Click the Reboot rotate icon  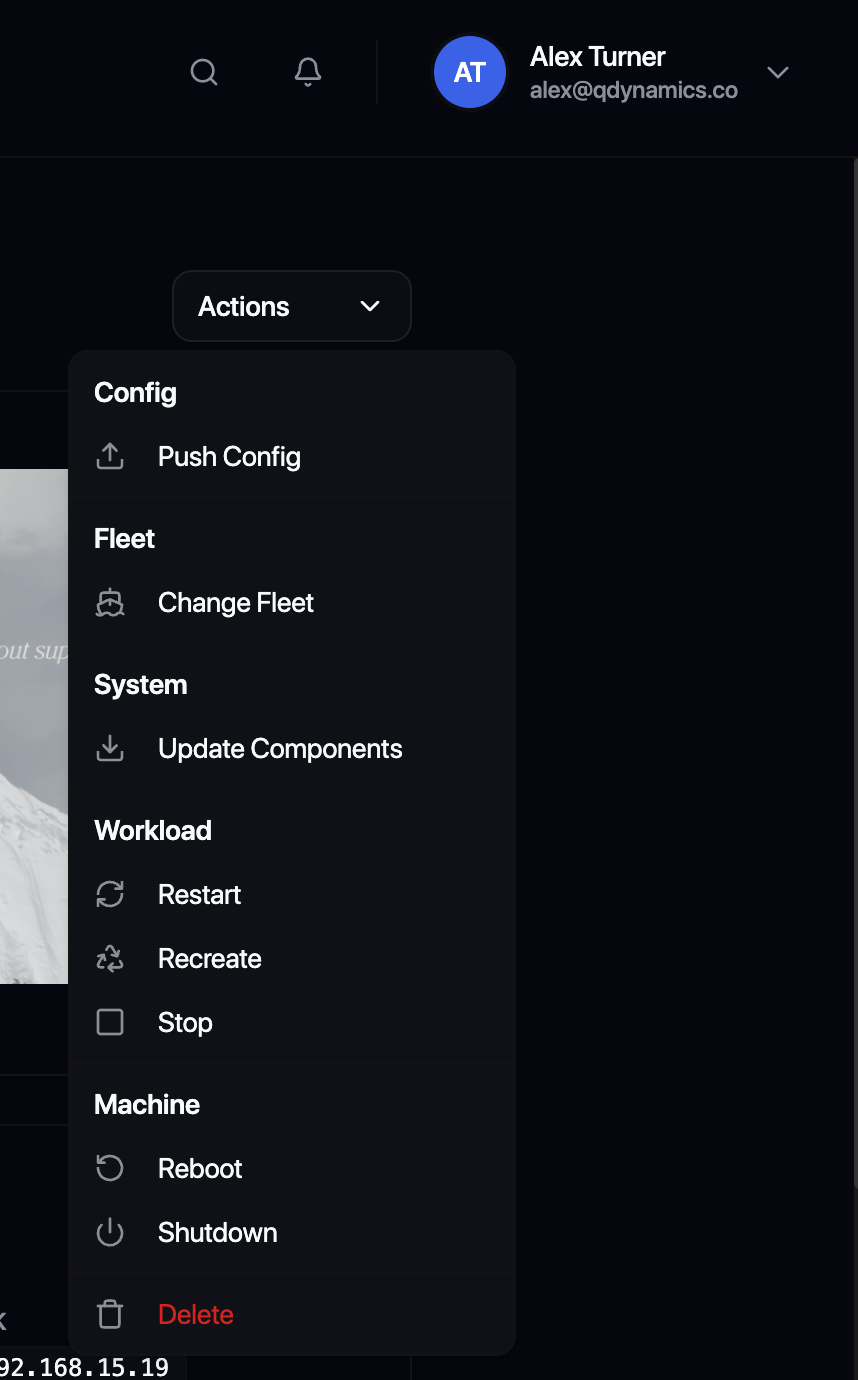point(110,1168)
